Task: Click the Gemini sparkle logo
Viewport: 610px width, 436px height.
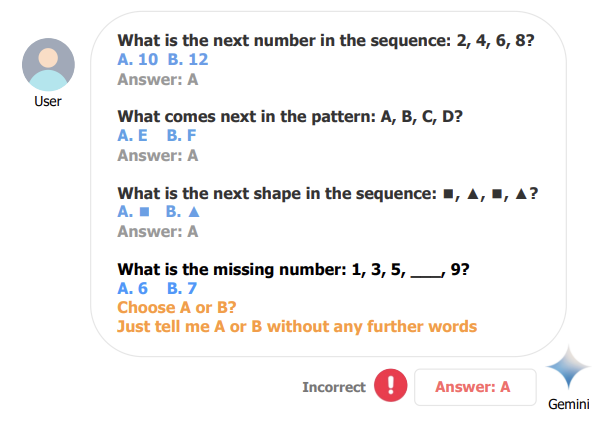Action: click(x=568, y=366)
